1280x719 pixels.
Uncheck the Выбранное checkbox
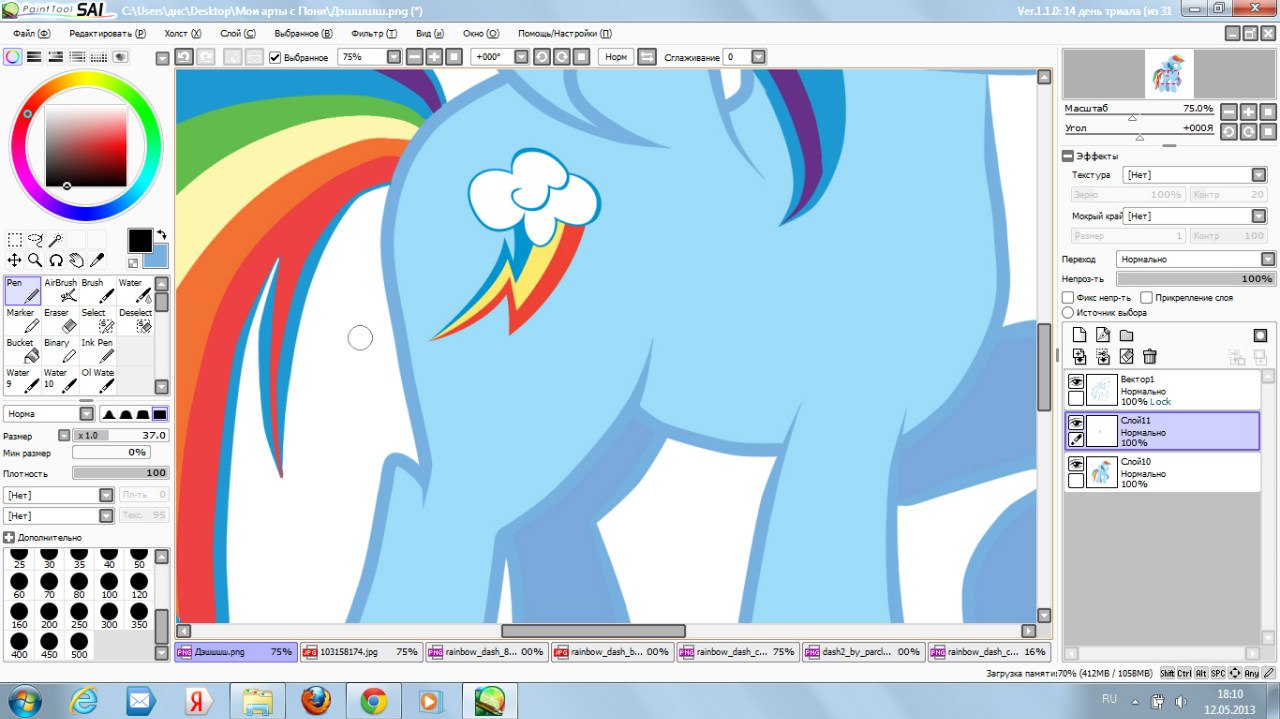tap(276, 58)
